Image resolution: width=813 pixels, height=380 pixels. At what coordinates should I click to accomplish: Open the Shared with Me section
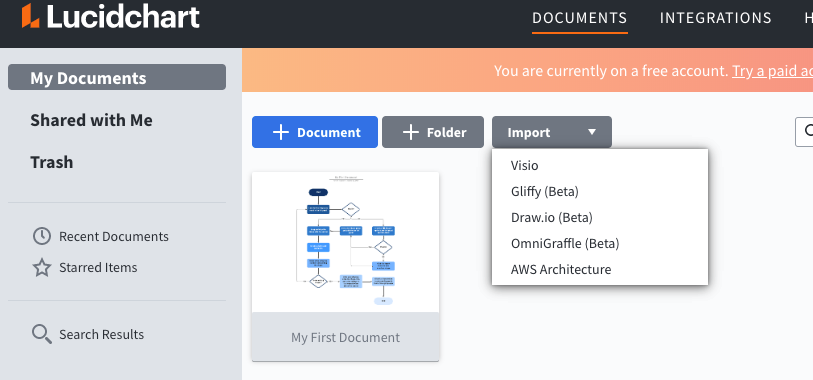[91, 120]
